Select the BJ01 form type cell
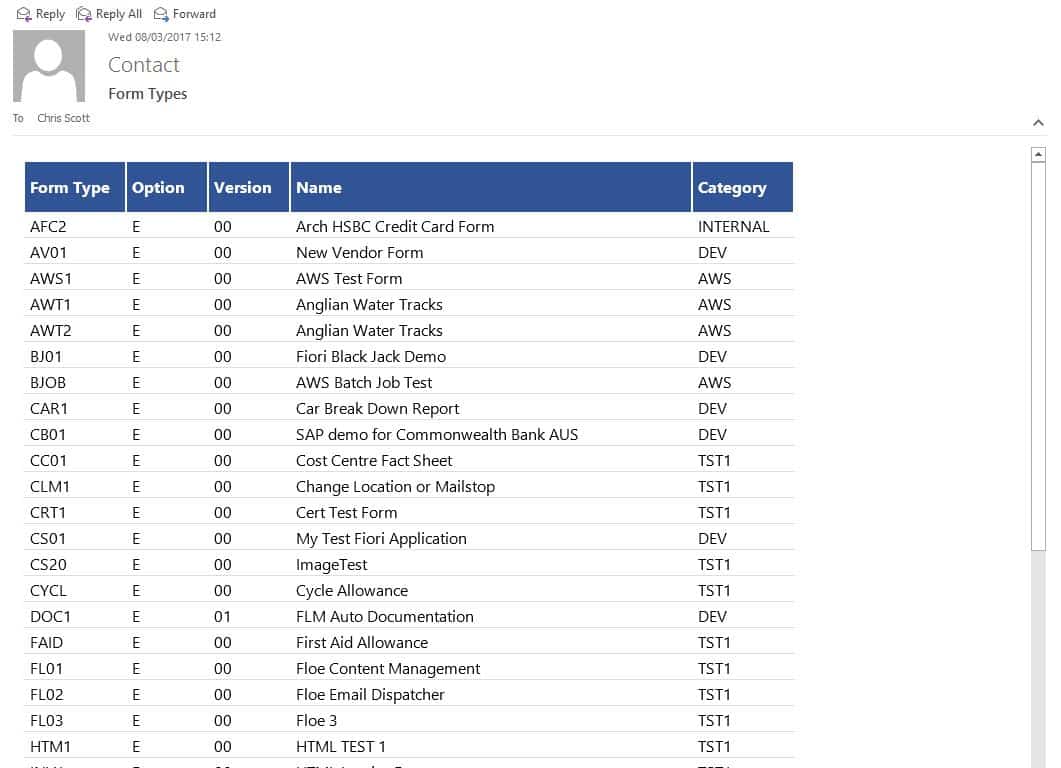 [x=46, y=357]
